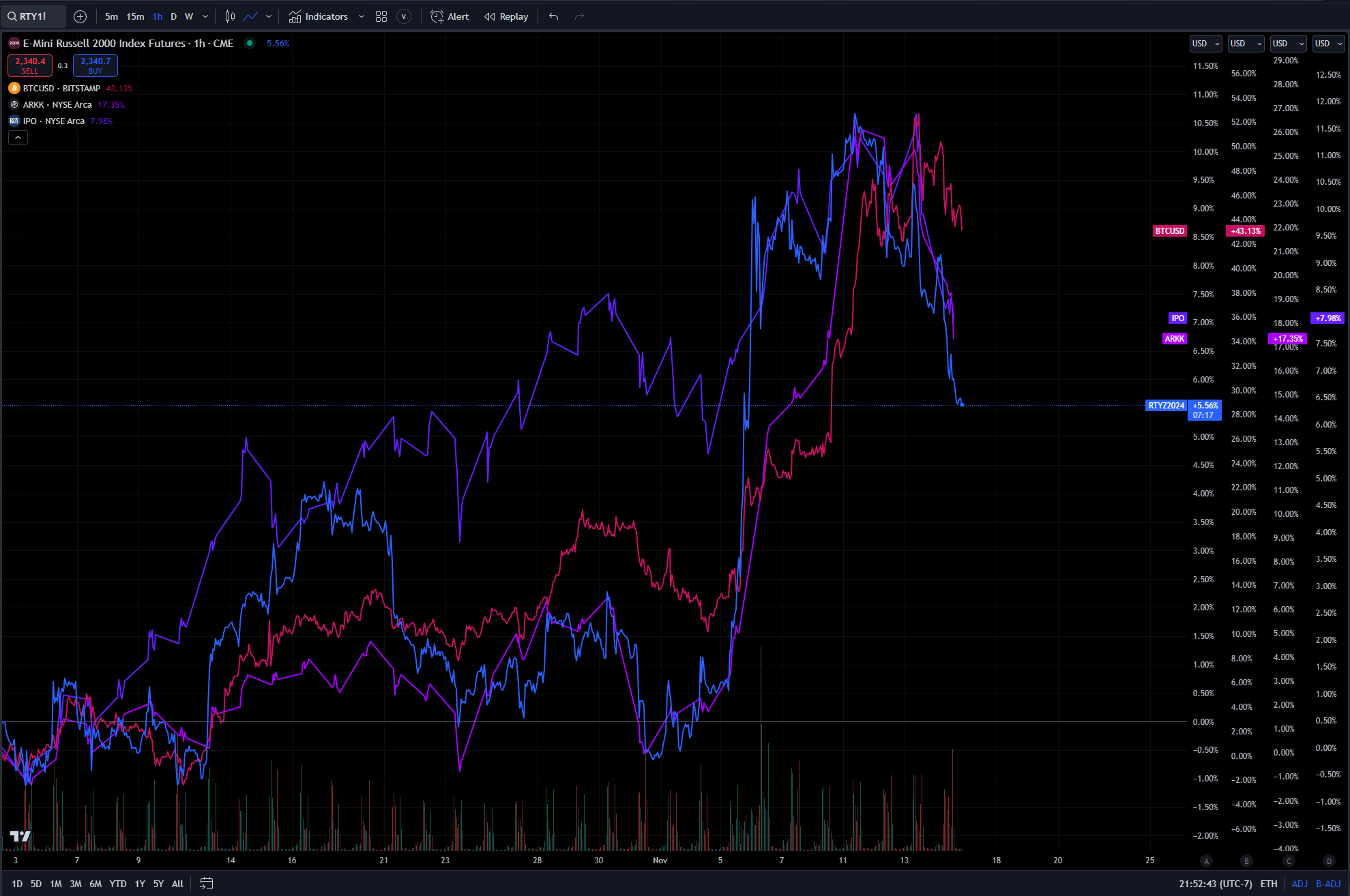Switch to the 1h interval
The width and height of the screenshot is (1350, 896).
(x=157, y=16)
